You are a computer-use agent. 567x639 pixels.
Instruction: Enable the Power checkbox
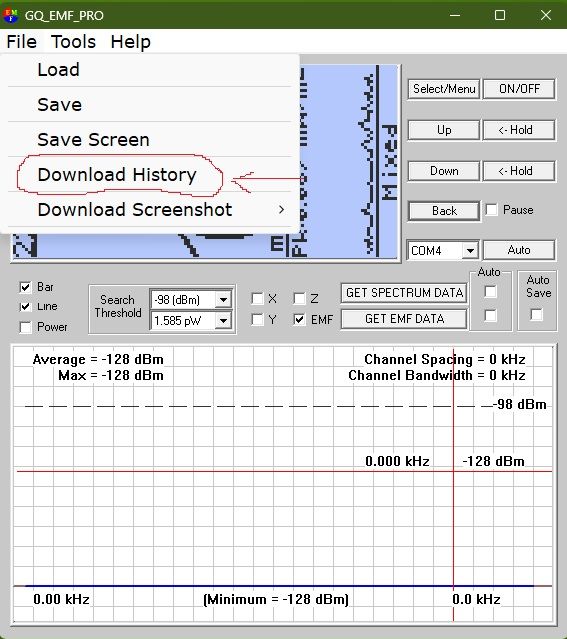point(25,327)
